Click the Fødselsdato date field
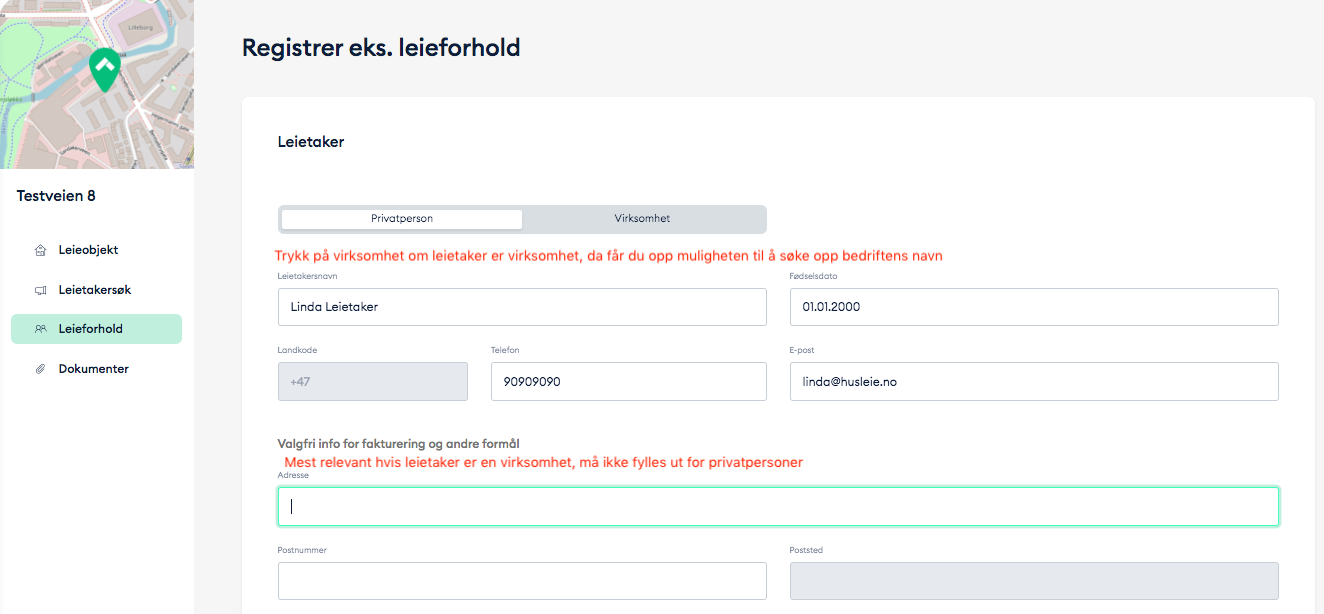The image size is (1324, 614). pyautogui.click(x=1034, y=307)
